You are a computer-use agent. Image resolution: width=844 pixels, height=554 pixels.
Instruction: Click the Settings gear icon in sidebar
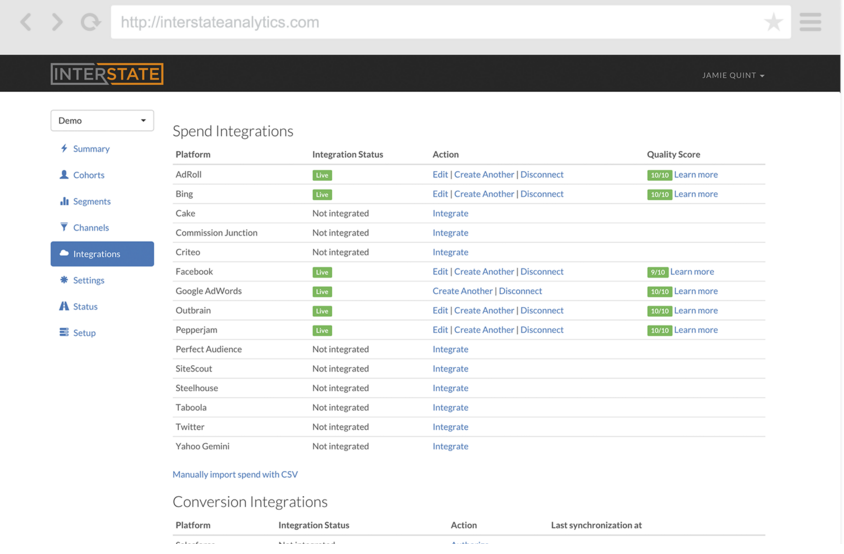(x=64, y=281)
